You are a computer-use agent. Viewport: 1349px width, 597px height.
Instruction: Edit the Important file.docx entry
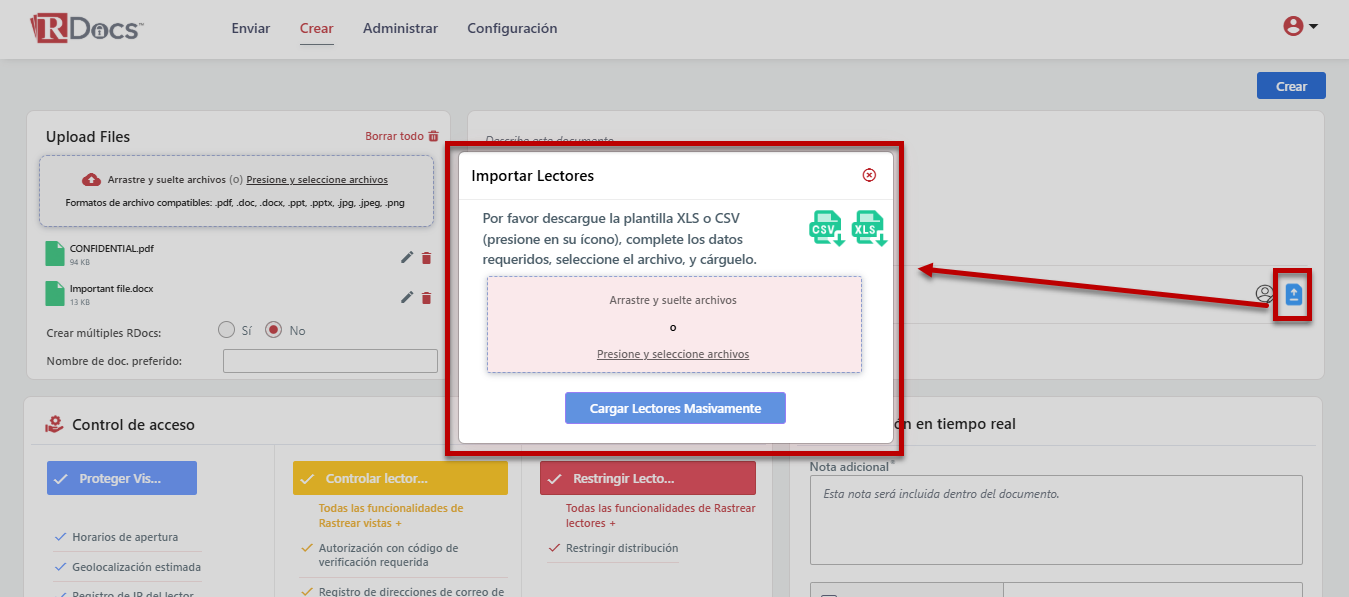click(407, 297)
